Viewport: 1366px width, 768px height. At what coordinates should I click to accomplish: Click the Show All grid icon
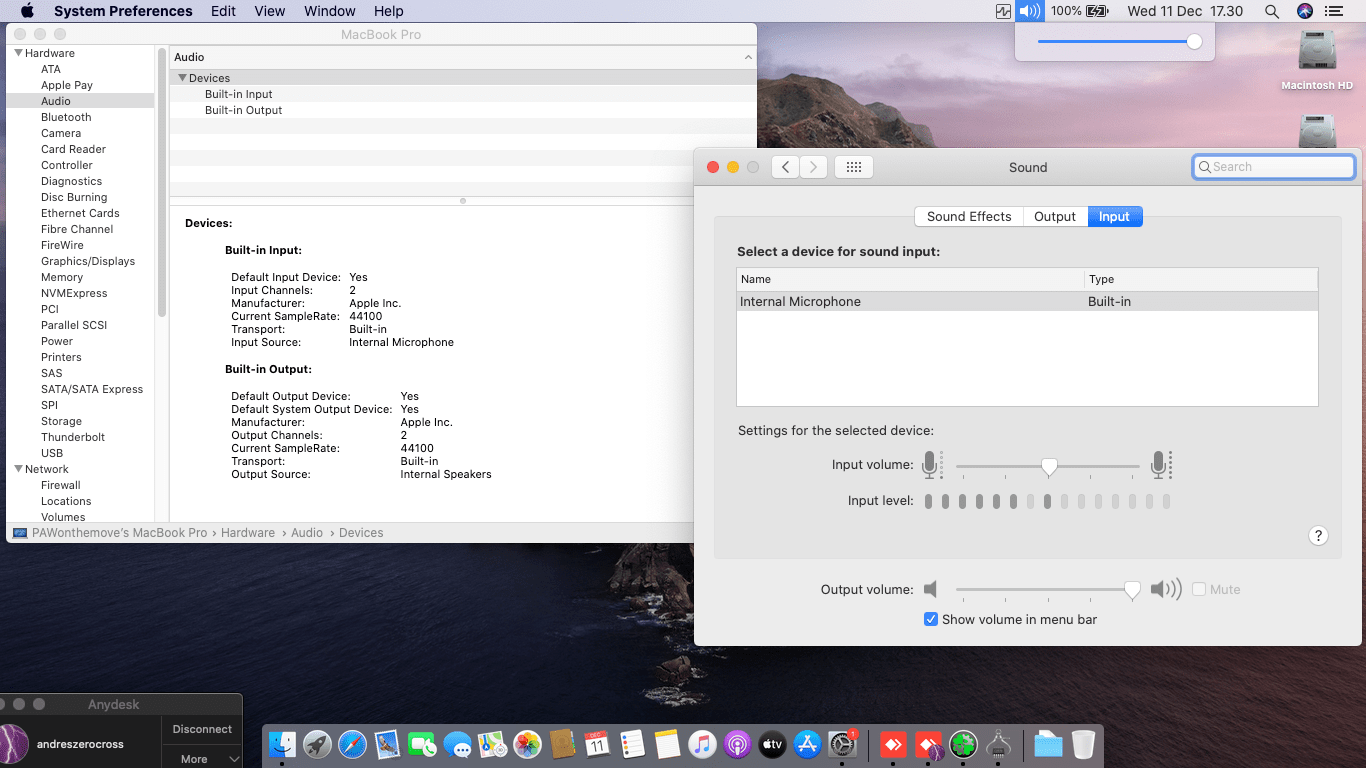pos(853,167)
